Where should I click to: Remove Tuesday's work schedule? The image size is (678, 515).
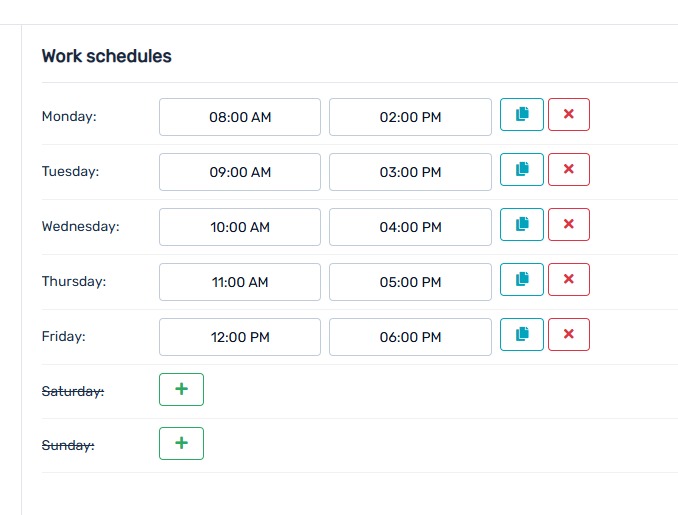(569, 170)
